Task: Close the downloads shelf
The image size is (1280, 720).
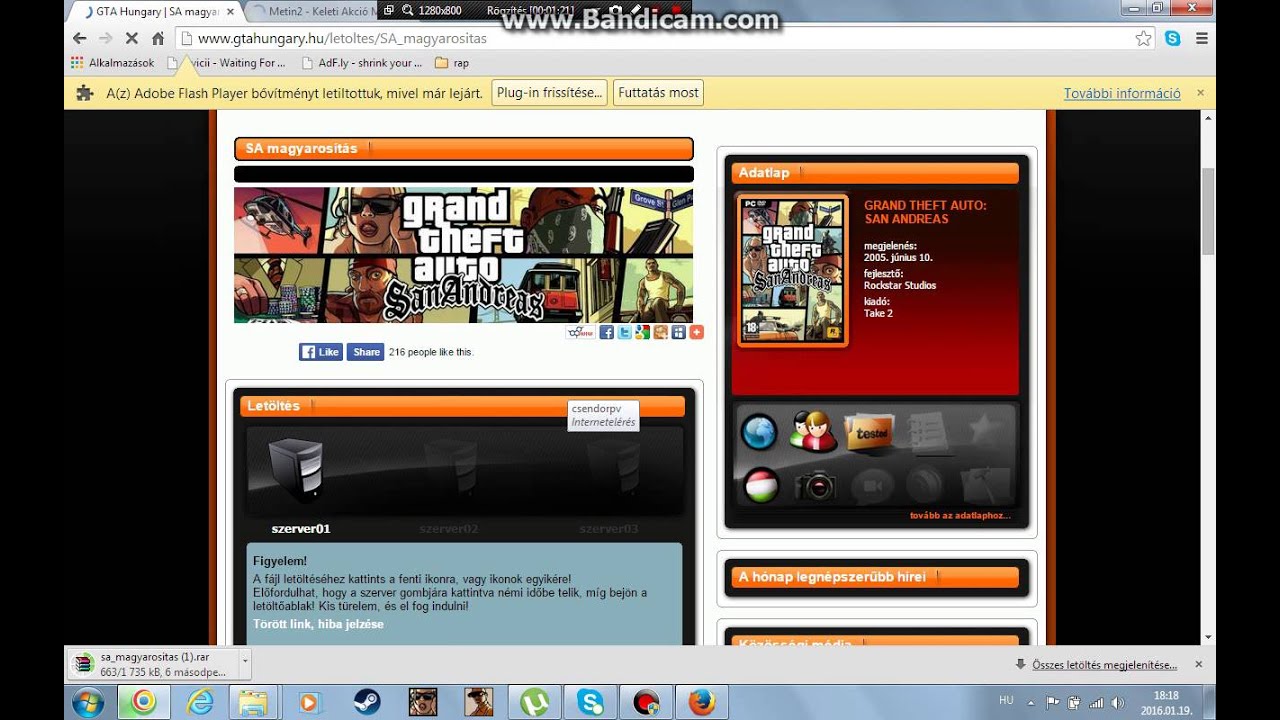Action: [1199, 664]
